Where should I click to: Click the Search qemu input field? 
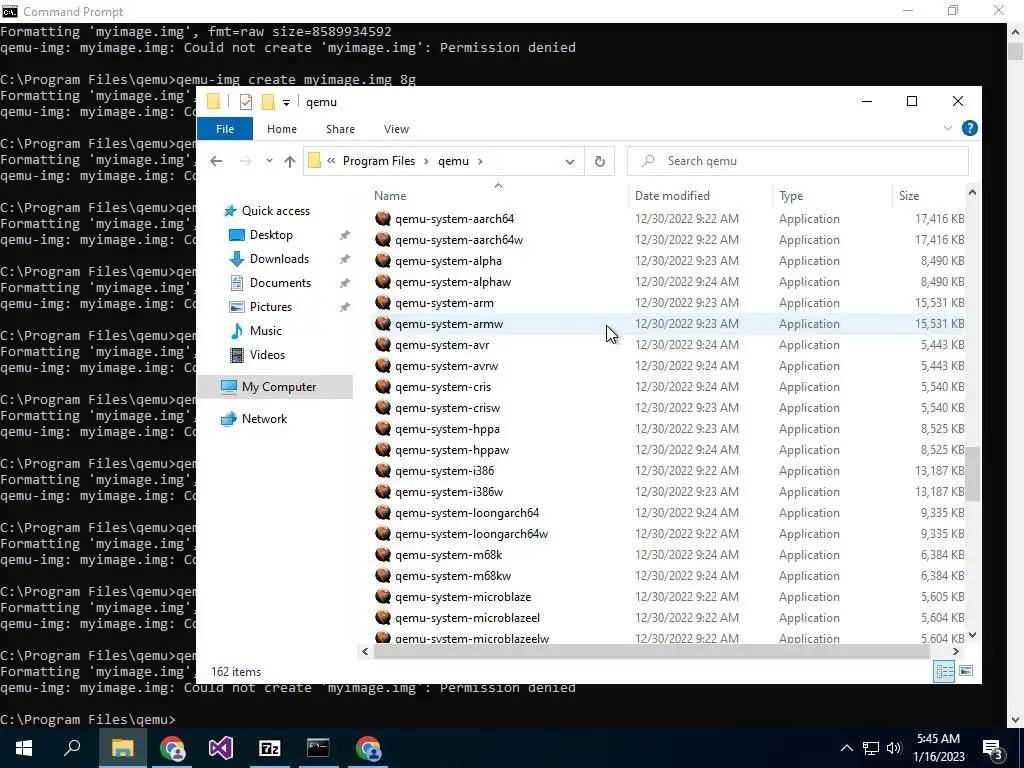pos(797,161)
